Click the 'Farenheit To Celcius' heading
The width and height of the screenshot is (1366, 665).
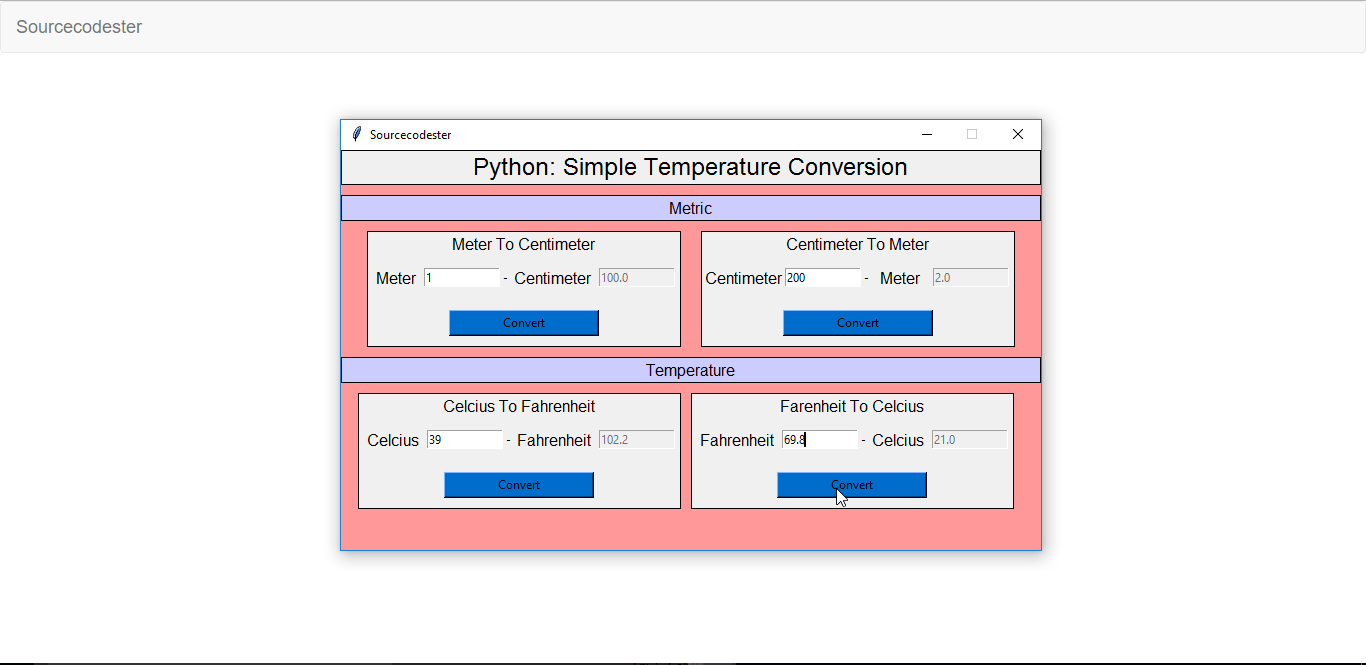tap(852, 407)
